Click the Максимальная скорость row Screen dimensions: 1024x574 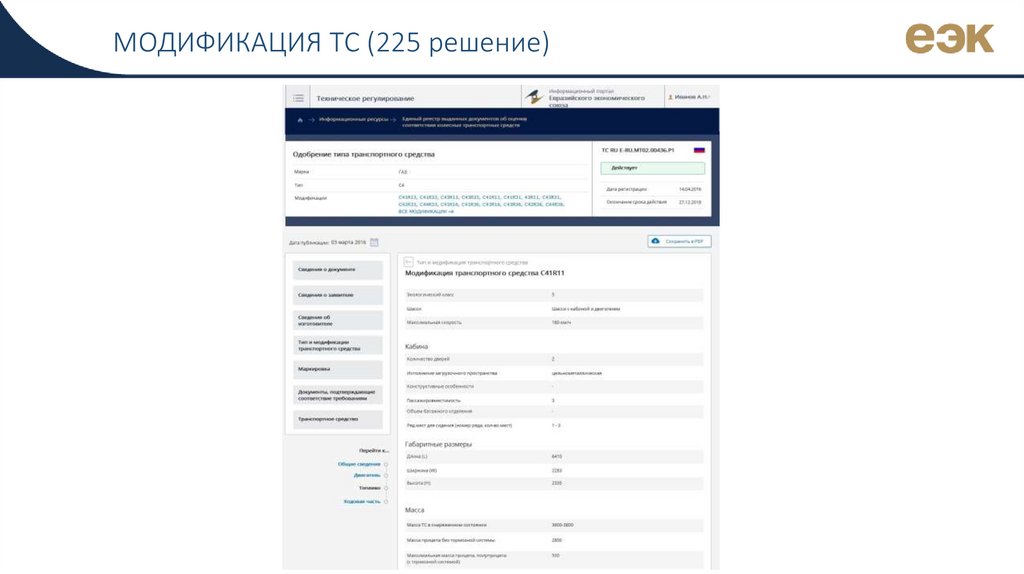[x=554, y=323]
